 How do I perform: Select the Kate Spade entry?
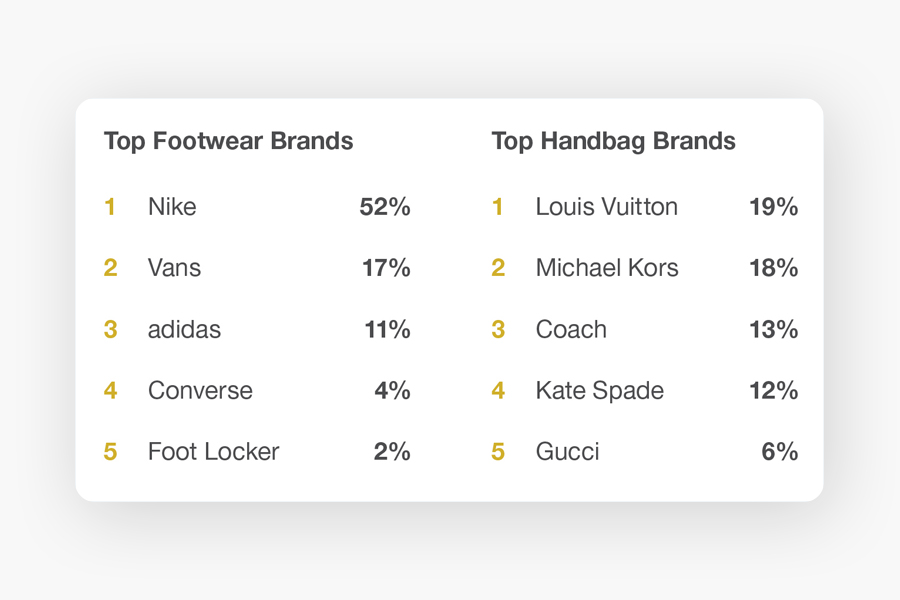(x=600, y=390)
